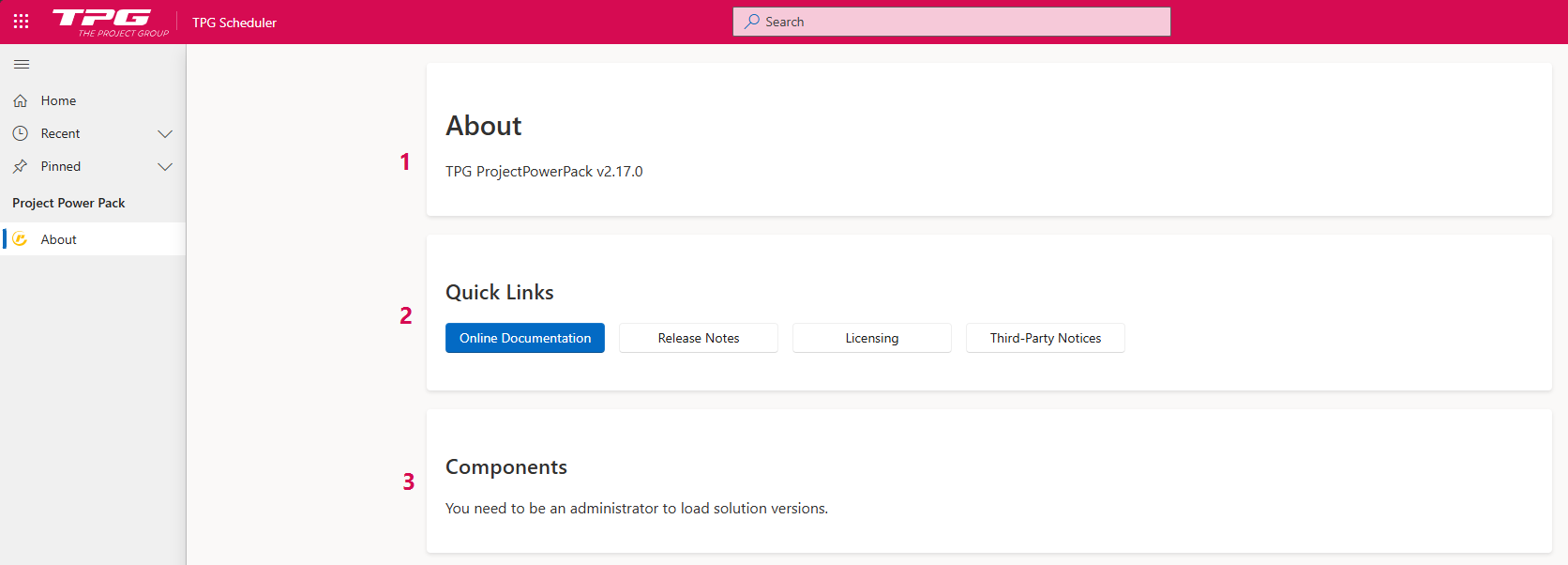Open Release Notes quick link

[x=699, y=338]
